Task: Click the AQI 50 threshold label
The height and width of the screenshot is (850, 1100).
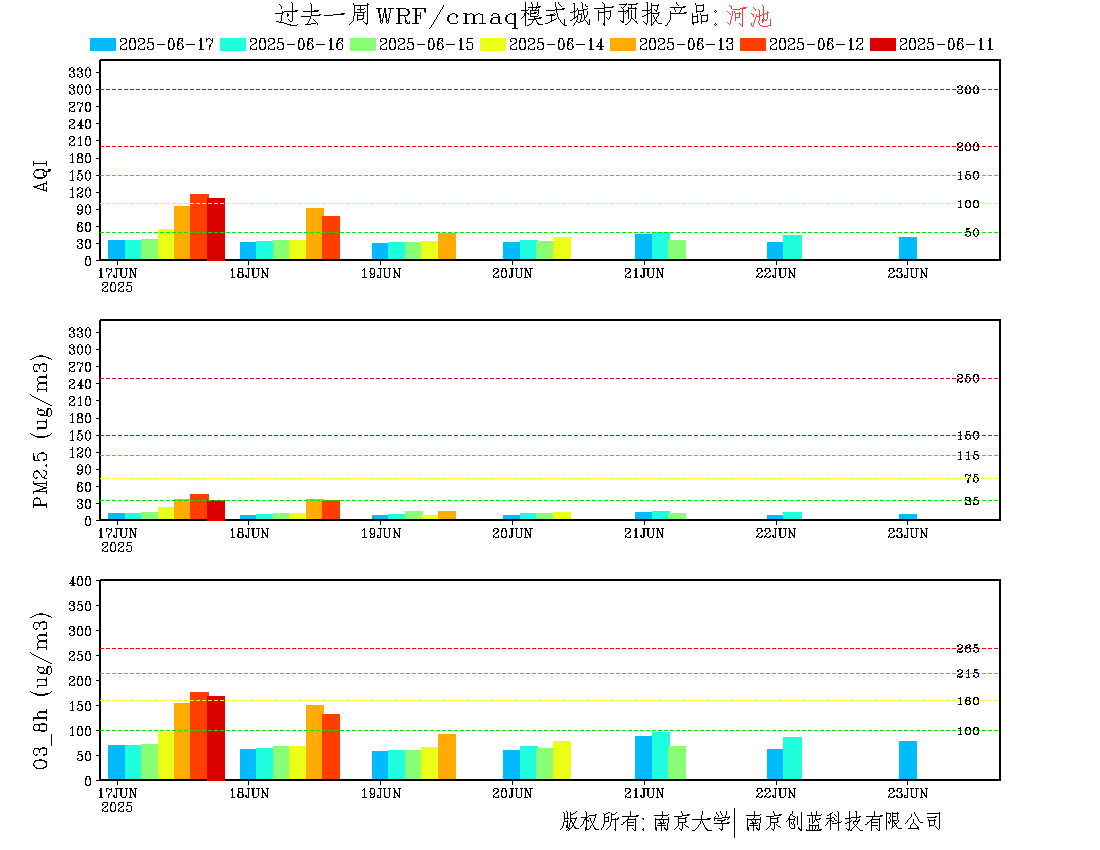Action: 972,233
